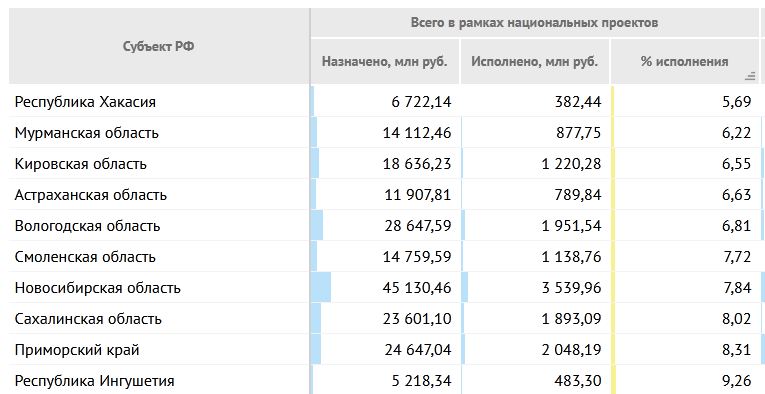Screen dimensions: 765x394
Task: Click Кировская область in the table
Action: point(81,164)
